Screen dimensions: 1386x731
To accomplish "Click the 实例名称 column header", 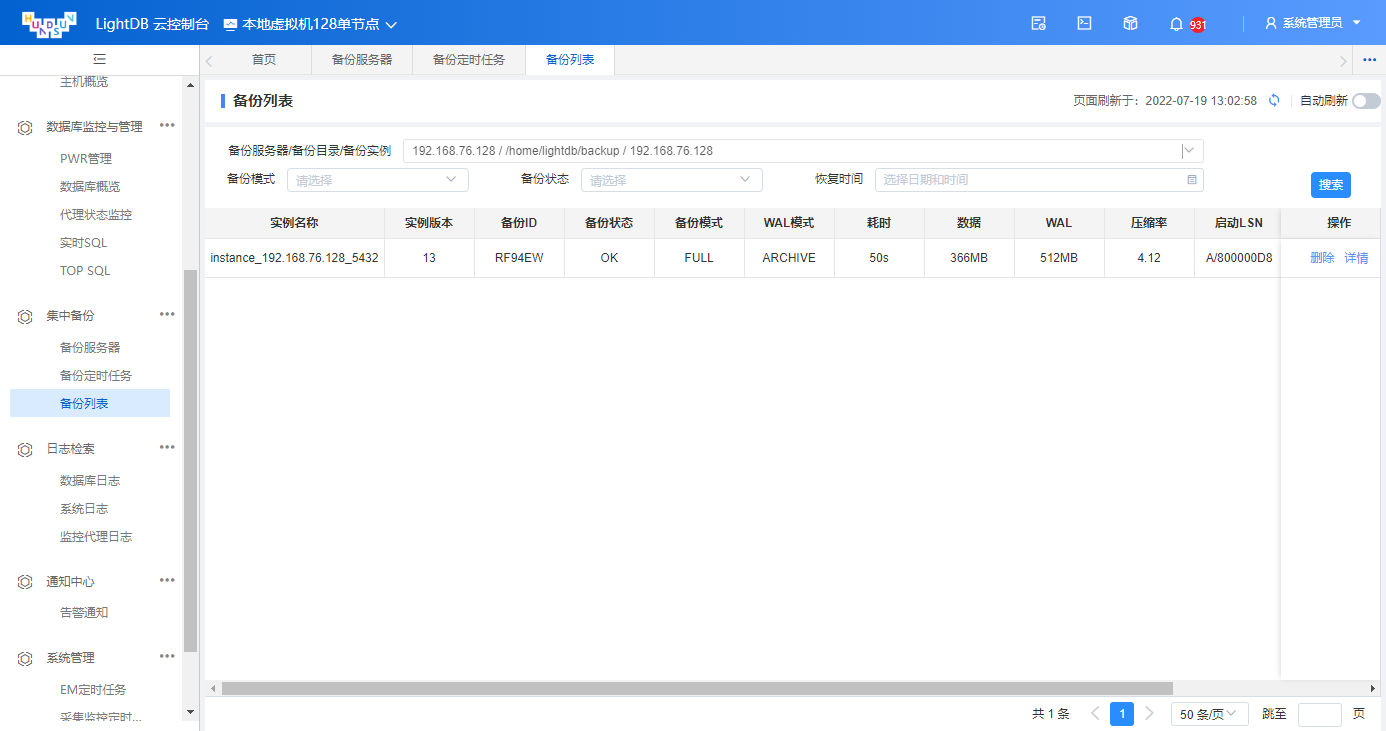I will coord(294,223).
